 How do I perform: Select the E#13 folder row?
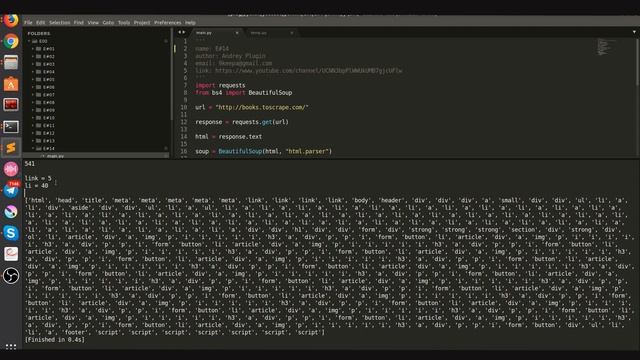(96, 141)
